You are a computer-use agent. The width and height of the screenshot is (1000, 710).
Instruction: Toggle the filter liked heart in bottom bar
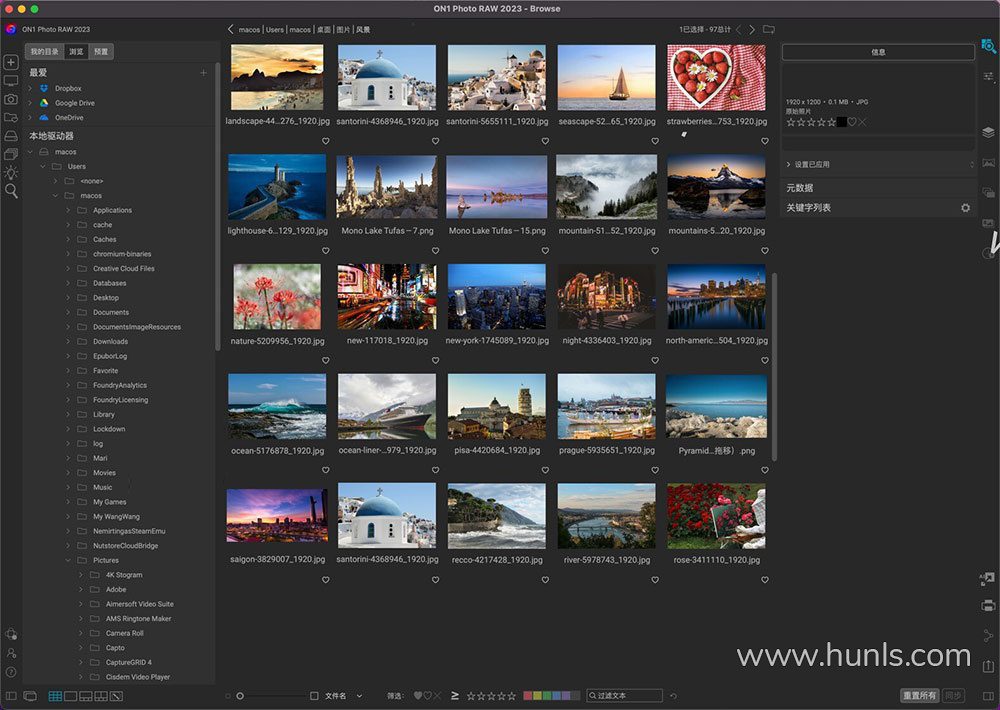[x=418, y=696]
